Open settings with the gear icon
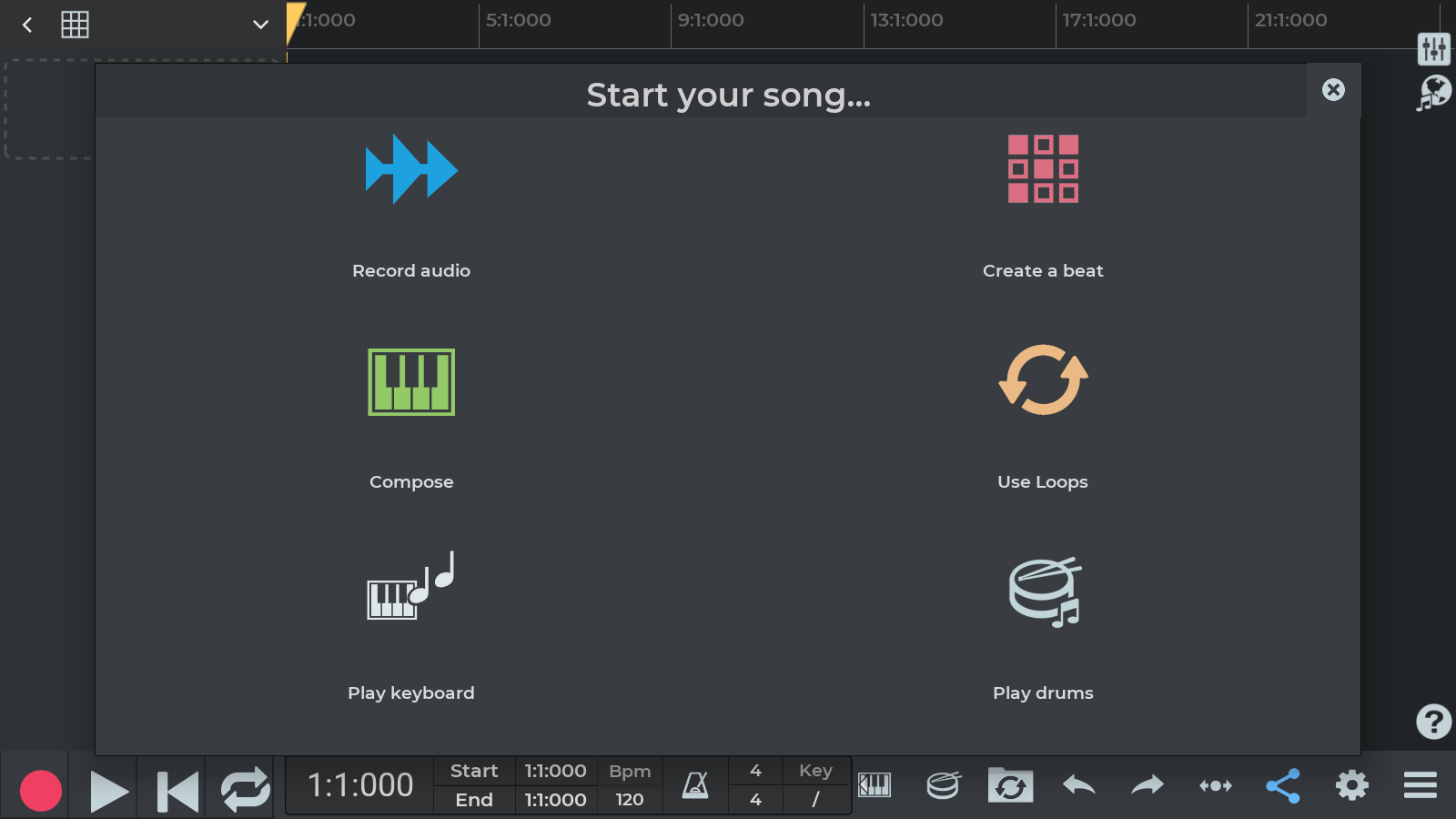 (x=1352, y=784)
